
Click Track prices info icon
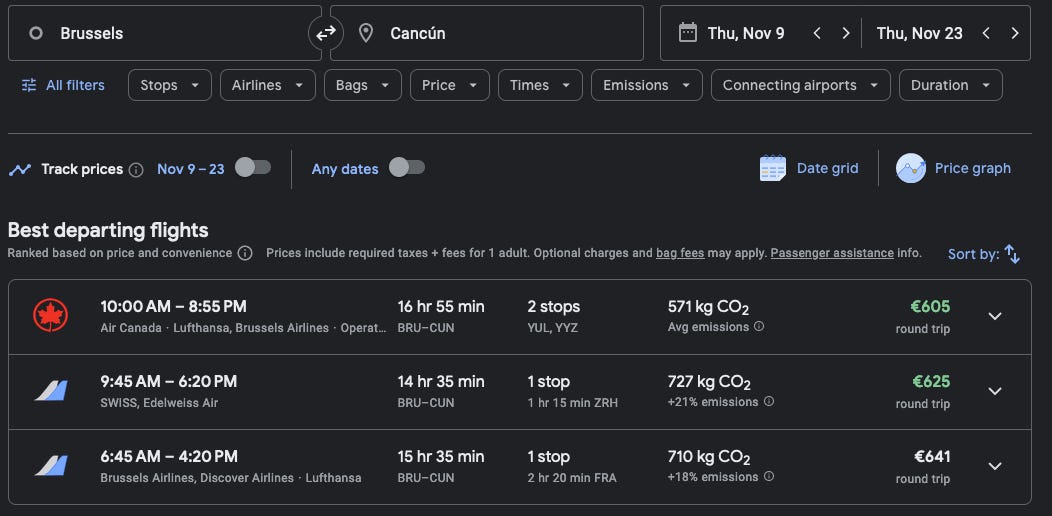[x=136, y=170]
